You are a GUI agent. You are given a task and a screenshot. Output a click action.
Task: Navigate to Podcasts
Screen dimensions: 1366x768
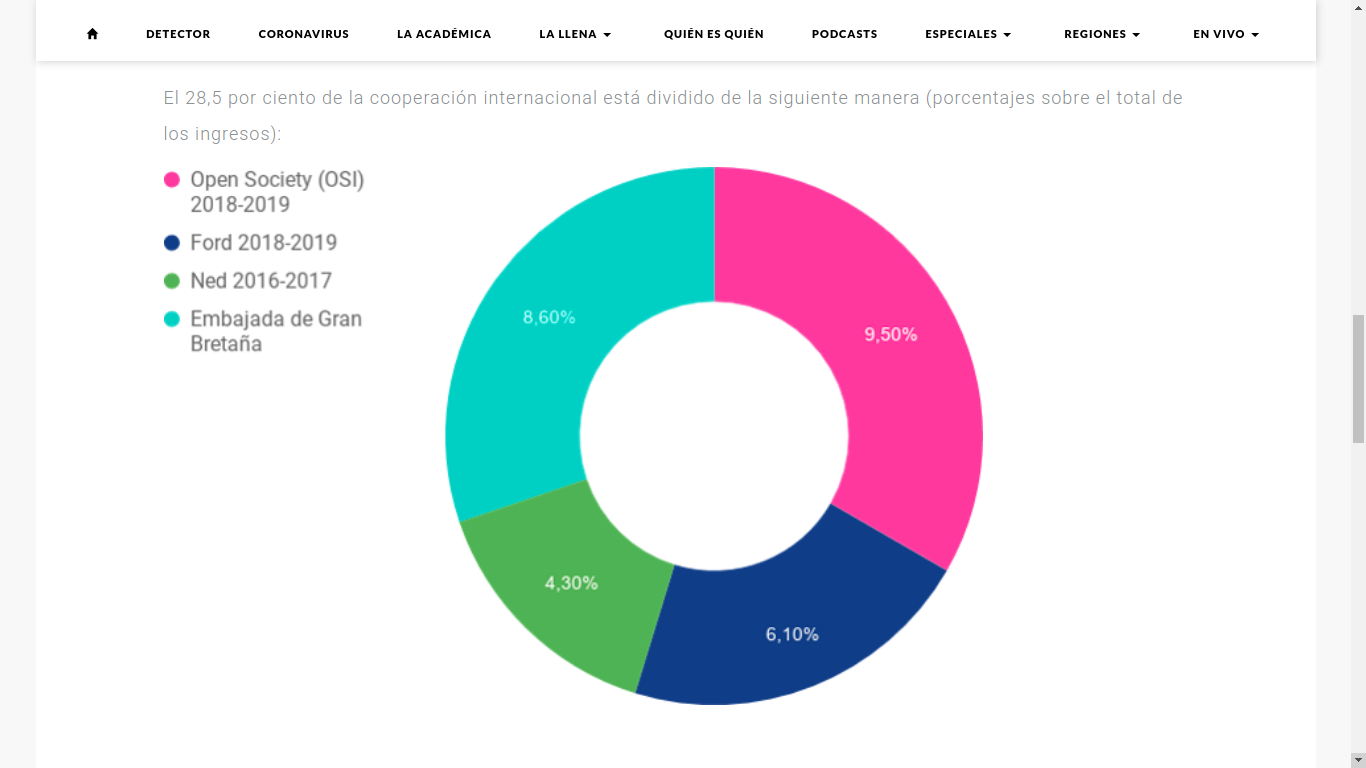coord(844,34)
